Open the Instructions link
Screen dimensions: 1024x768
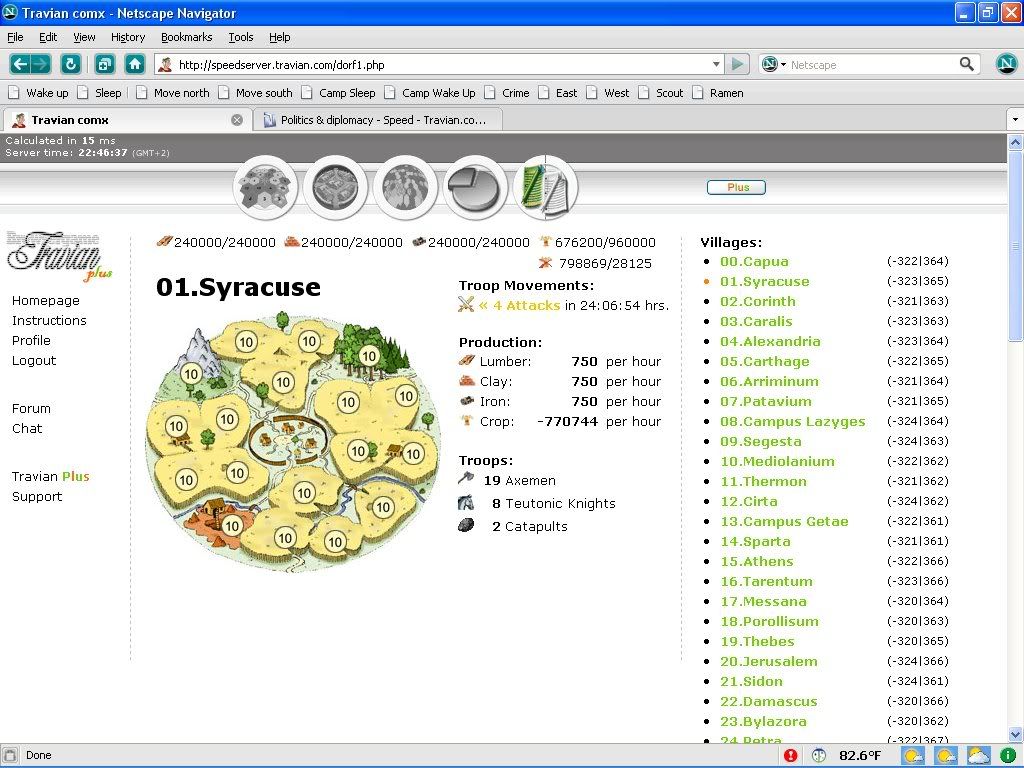[49, 320]
